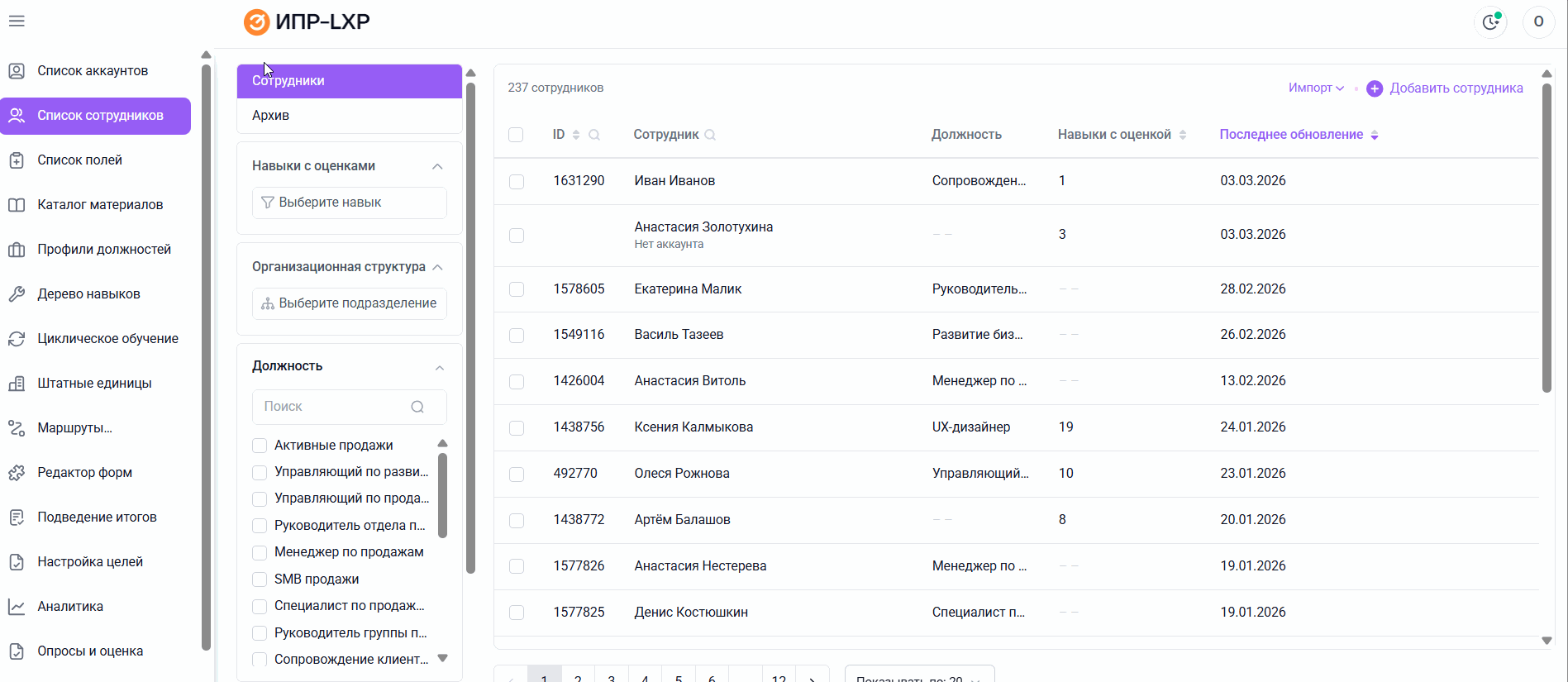
Task: Tick the checkbox for Иван Иванов row
Action: click(517, 182)
